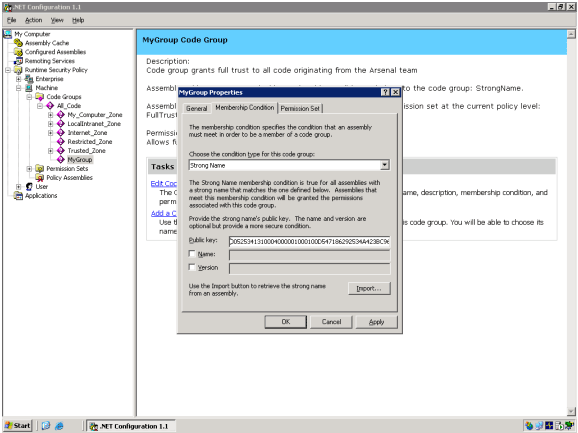Expand the Permission Sets node

tap(29, 168)
